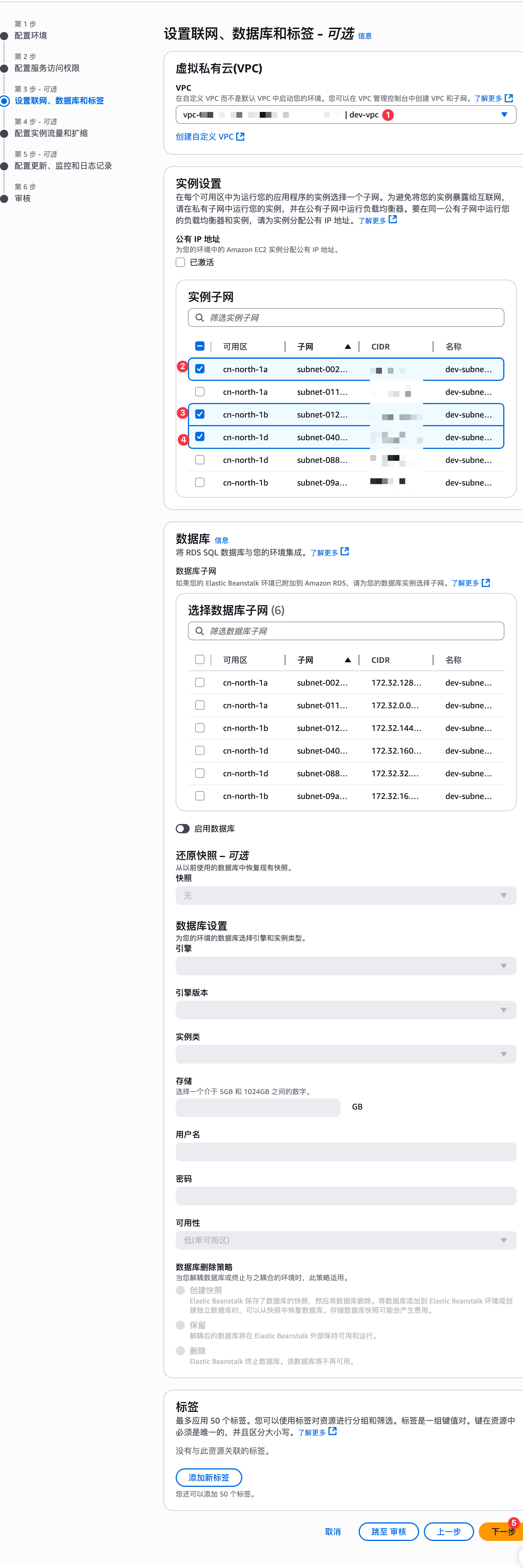Viewport: 523px width, 1568px height.
Task: Open the 快照 dropdown
Action: point(346,896)
